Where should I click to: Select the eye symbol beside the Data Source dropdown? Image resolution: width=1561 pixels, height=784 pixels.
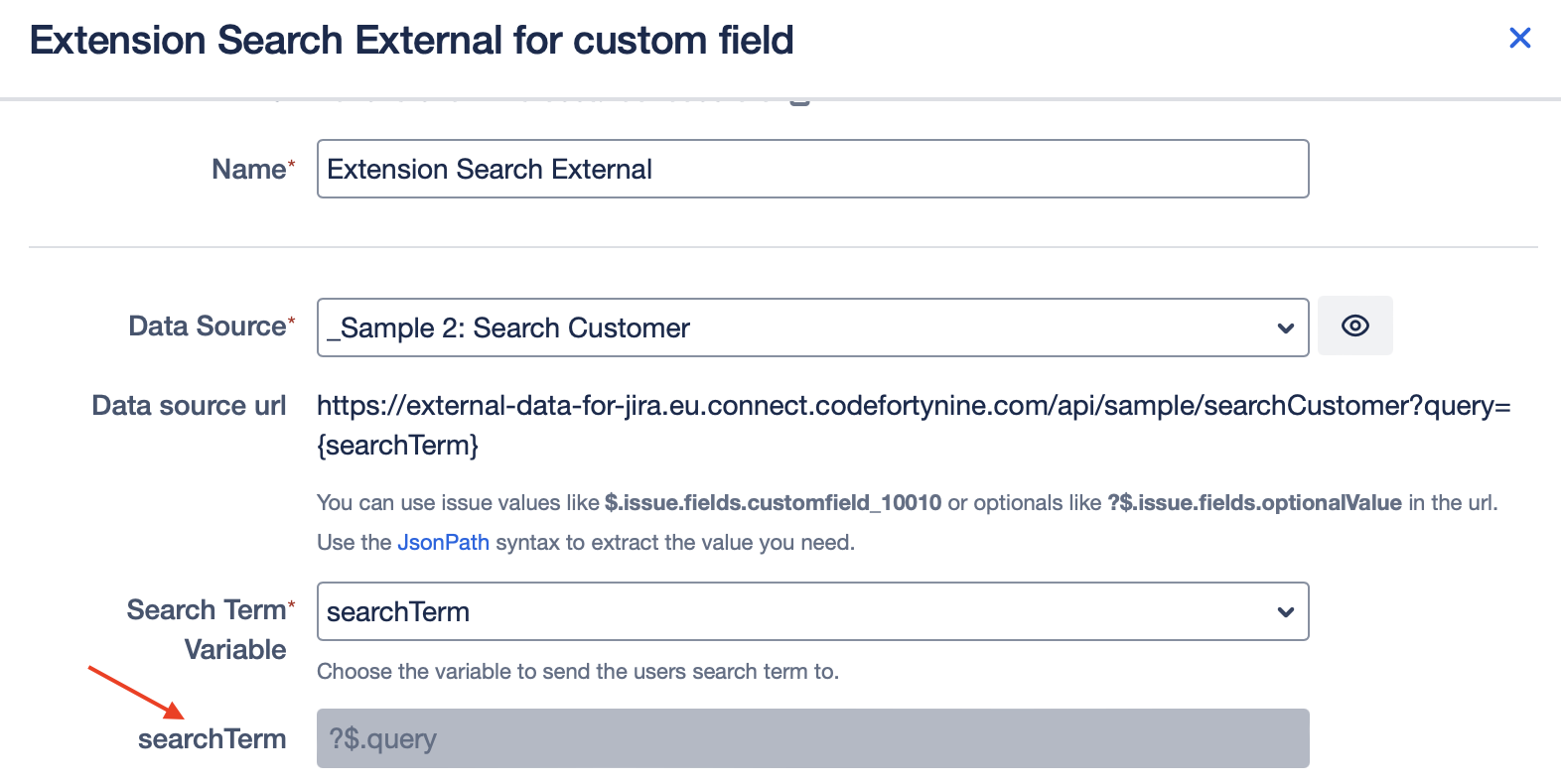pos(1354,326)
